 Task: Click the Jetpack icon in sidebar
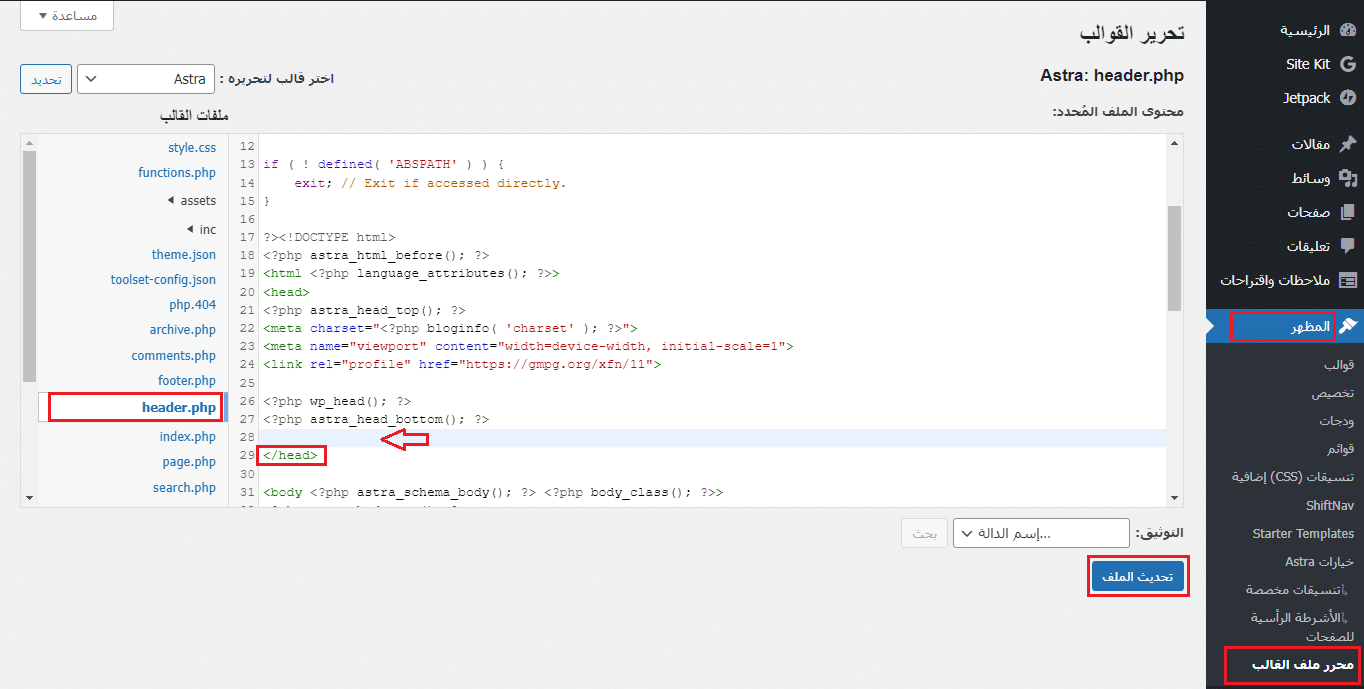pos(1347,98)
